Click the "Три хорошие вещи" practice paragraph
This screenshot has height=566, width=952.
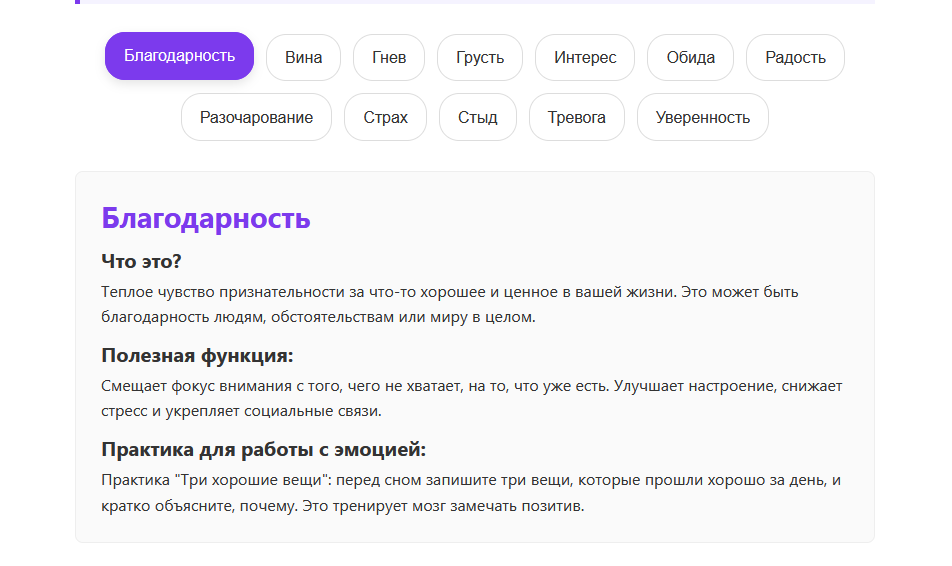pos(470,493)
